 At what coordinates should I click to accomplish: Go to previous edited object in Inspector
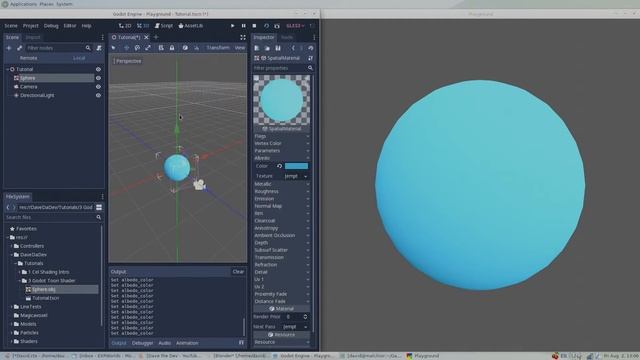coord(293,48)
